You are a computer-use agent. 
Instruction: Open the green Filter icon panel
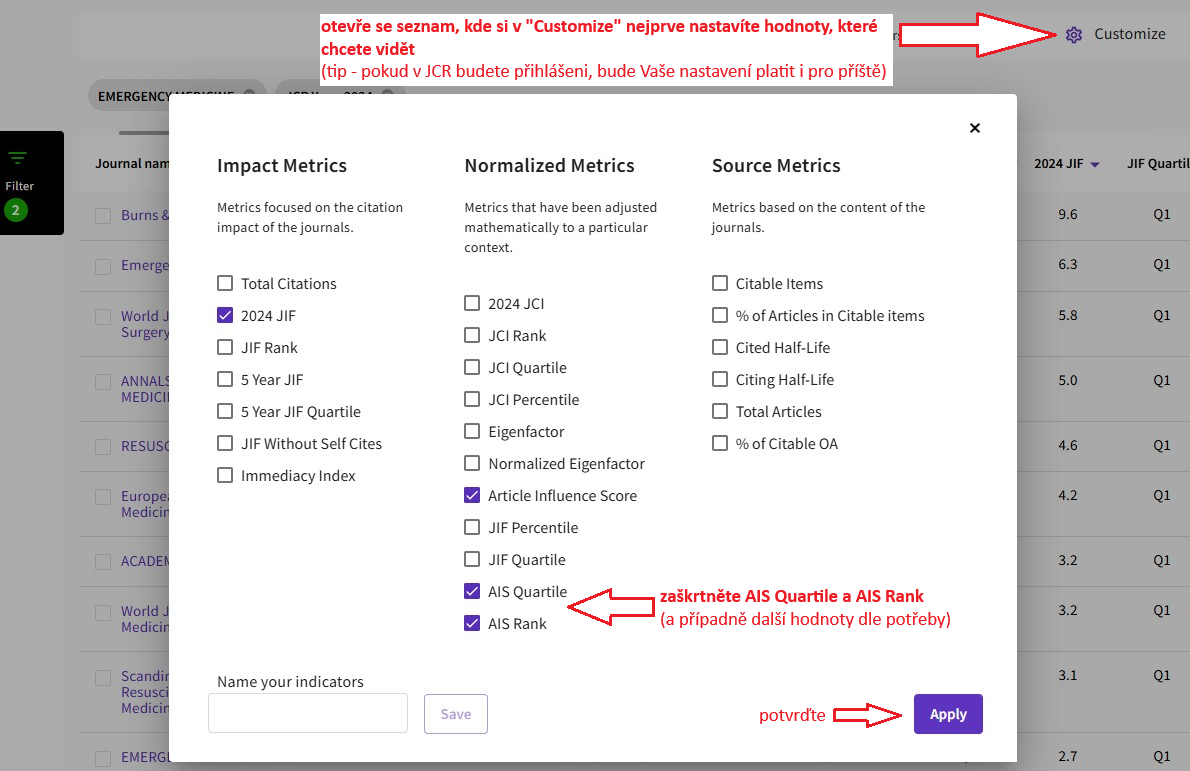18,158
